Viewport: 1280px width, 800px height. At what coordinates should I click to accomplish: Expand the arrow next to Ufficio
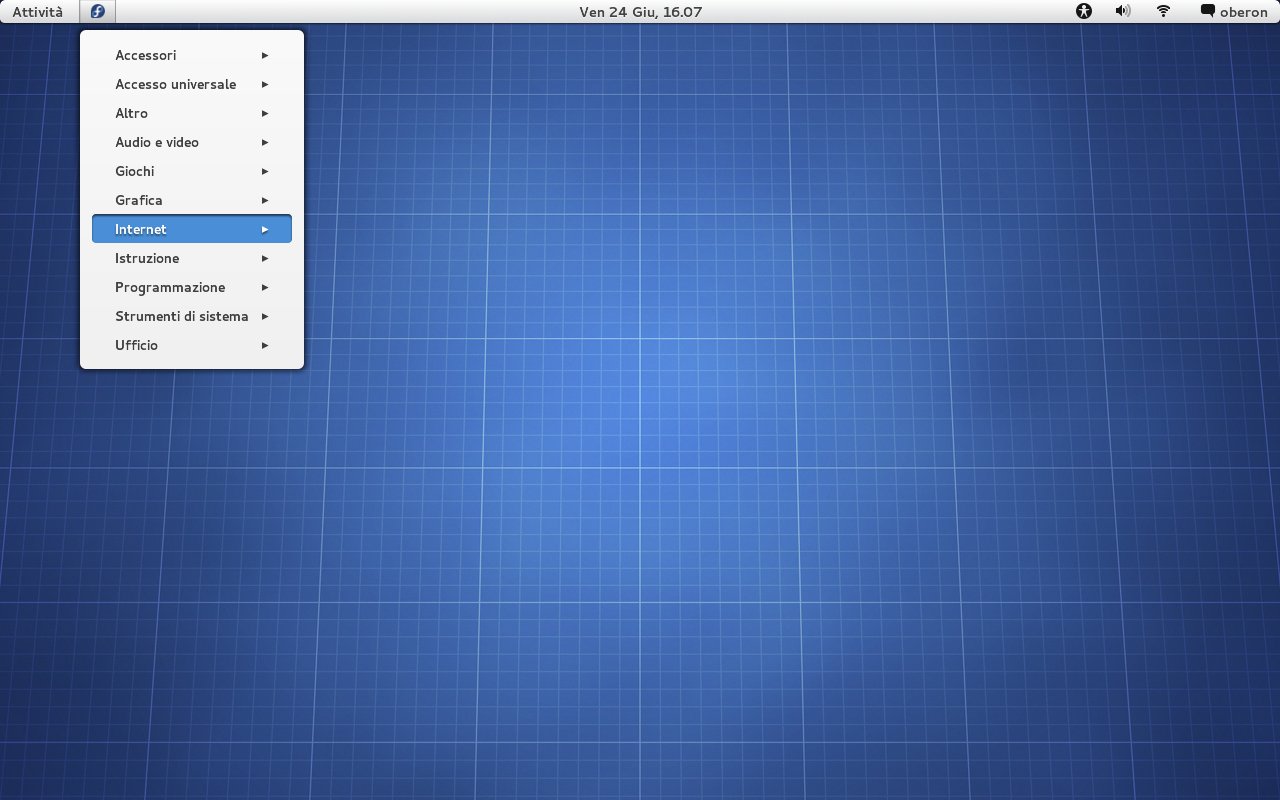pyautogui.click(x=265, y=345)
